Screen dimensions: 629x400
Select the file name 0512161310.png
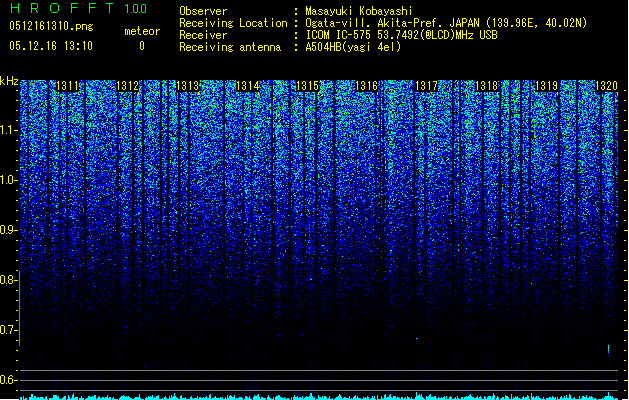(51, 26)
